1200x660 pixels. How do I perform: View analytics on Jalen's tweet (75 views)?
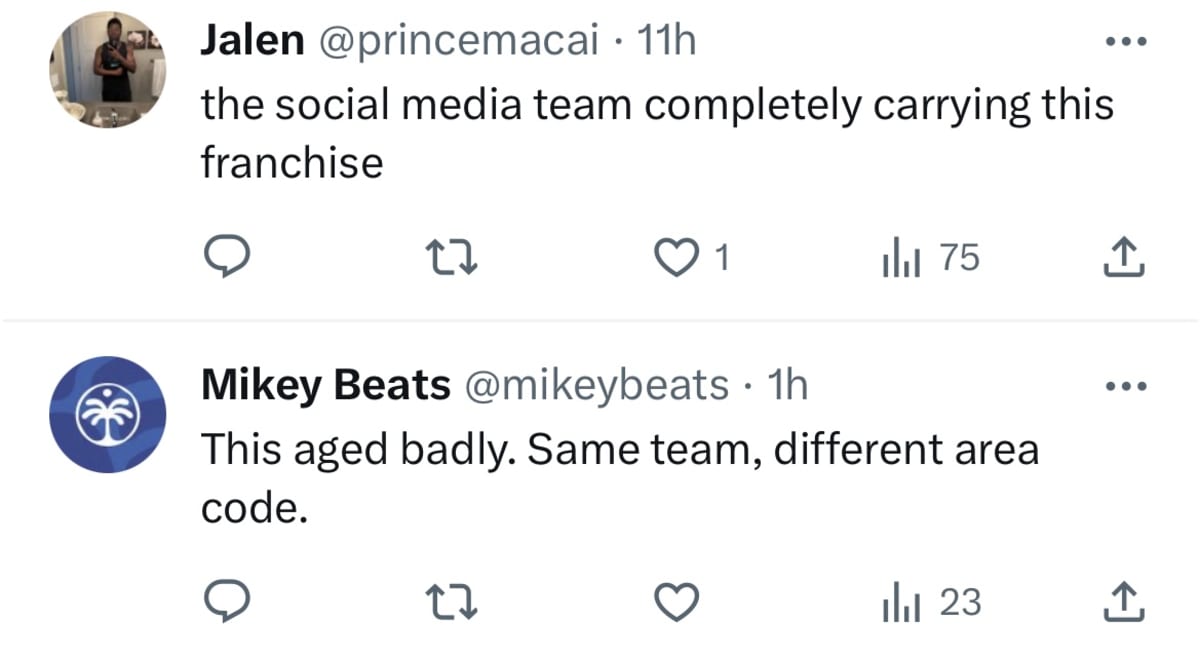930,259
